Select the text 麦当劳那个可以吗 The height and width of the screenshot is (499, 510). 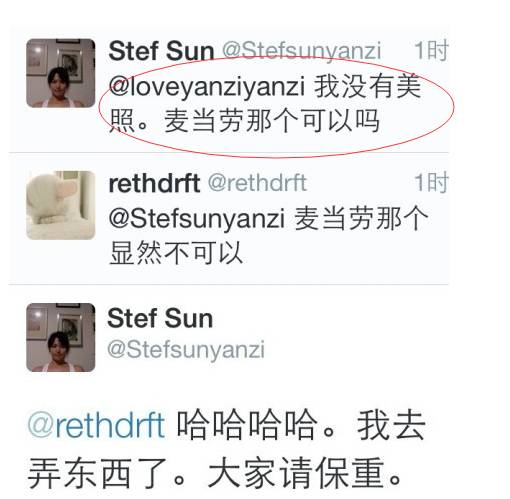pos(272,121)
